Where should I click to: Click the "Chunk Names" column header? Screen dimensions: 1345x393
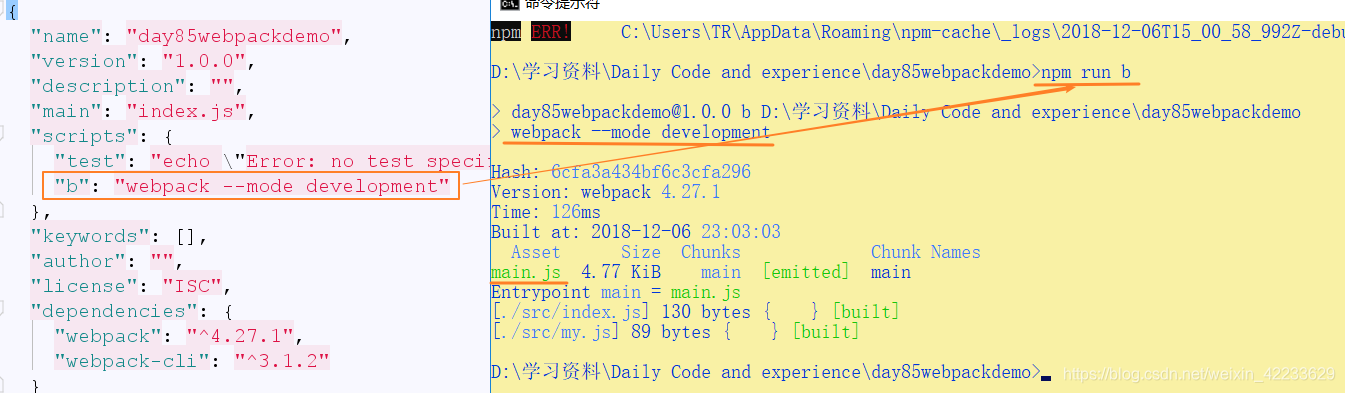[x=926, y=252]
